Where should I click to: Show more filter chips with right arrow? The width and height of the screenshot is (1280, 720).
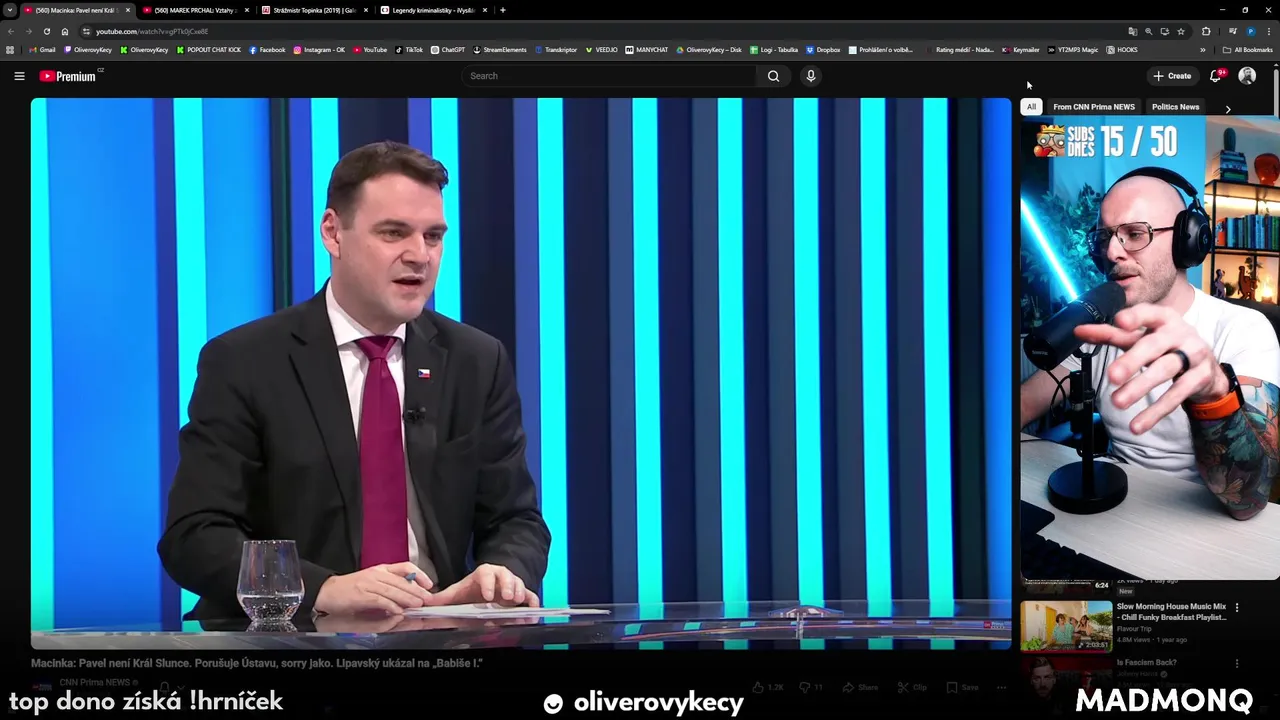point(1228,108)
